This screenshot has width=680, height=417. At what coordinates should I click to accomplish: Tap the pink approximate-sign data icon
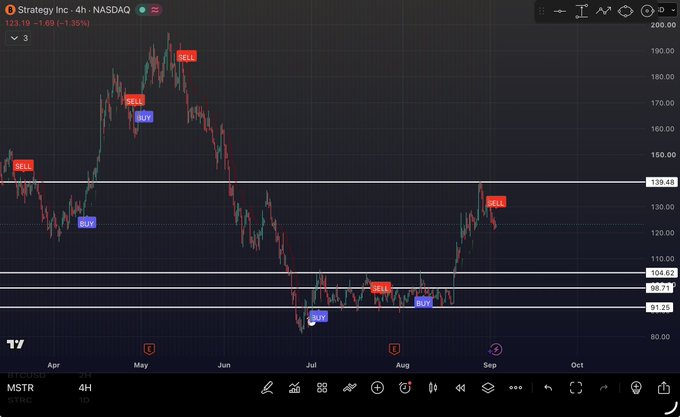tap(155, 10)
